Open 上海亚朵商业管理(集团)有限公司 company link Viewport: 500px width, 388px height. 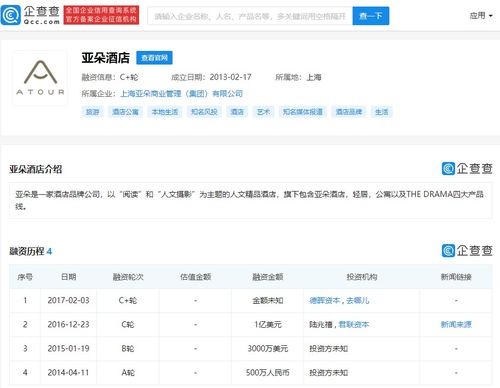click(181, 94)
